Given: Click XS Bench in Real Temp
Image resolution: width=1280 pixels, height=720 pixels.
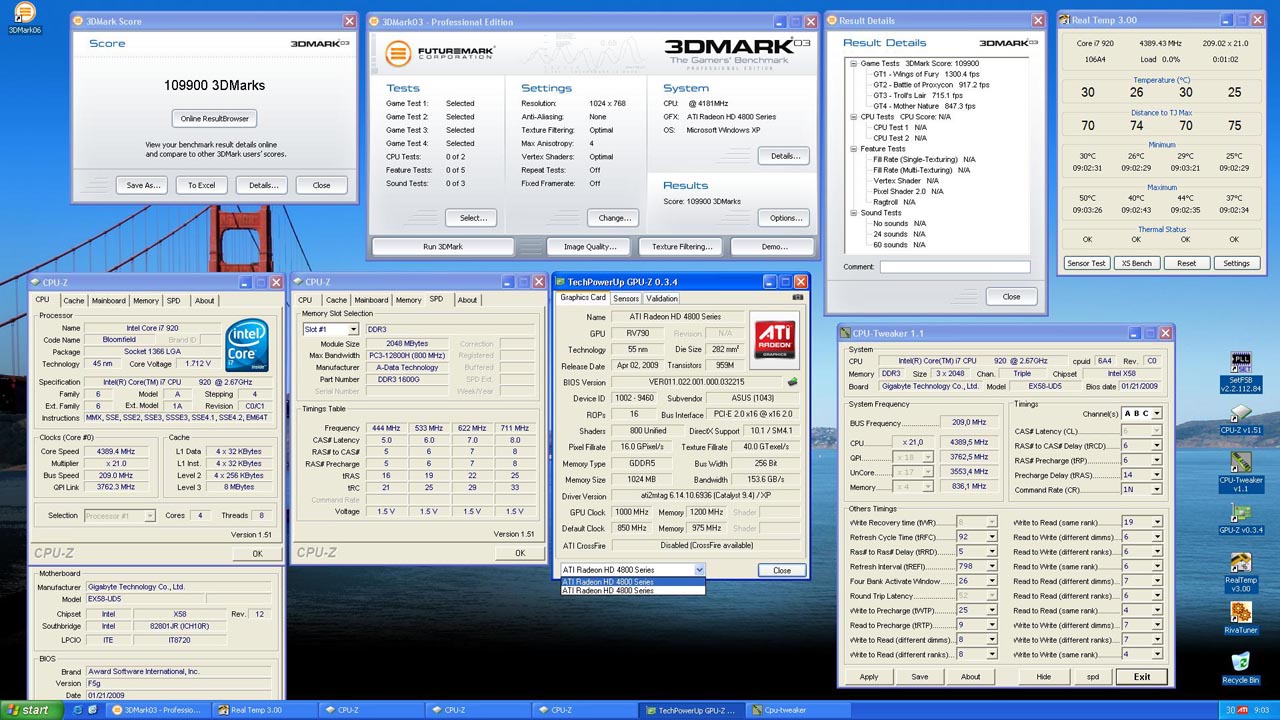Looking at the screenshot, I should point(1136,263).
